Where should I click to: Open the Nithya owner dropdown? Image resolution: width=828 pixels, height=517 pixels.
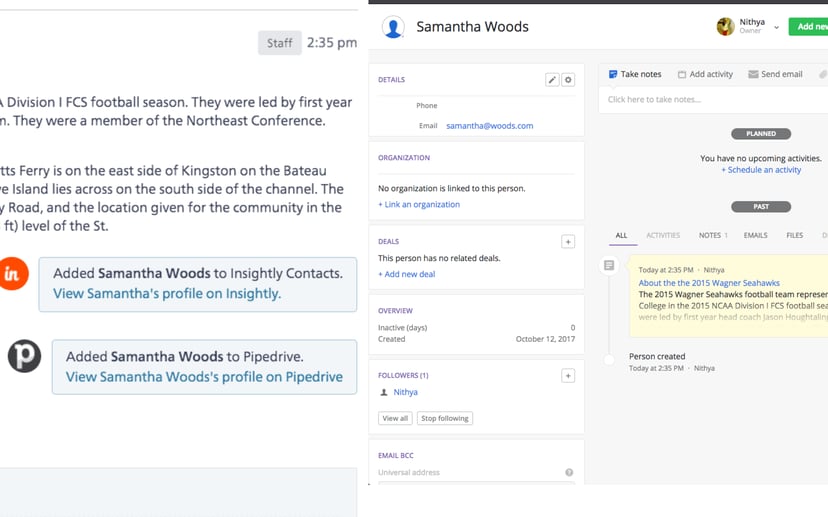pyautogui.click(x=776, y=27)
